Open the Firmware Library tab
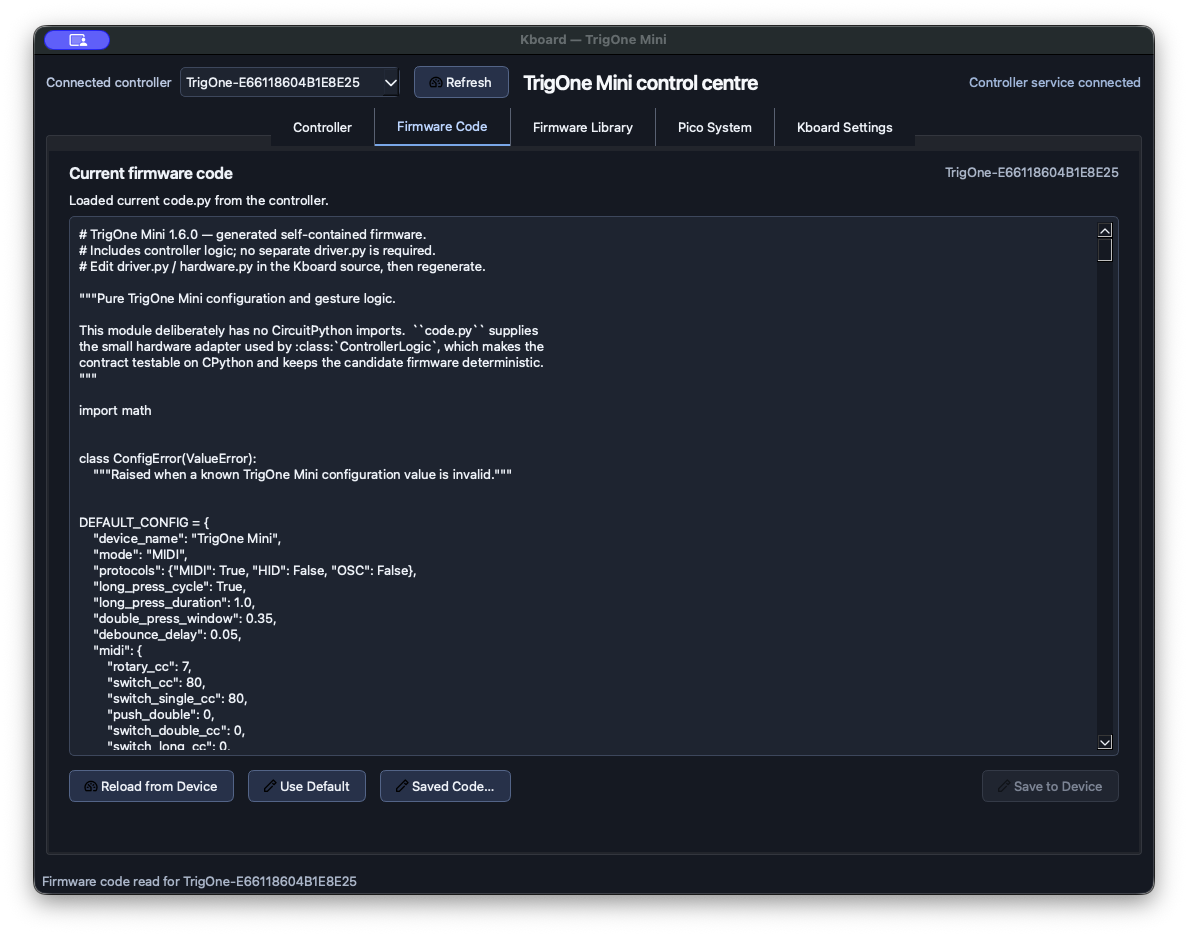 pos(583,127)
